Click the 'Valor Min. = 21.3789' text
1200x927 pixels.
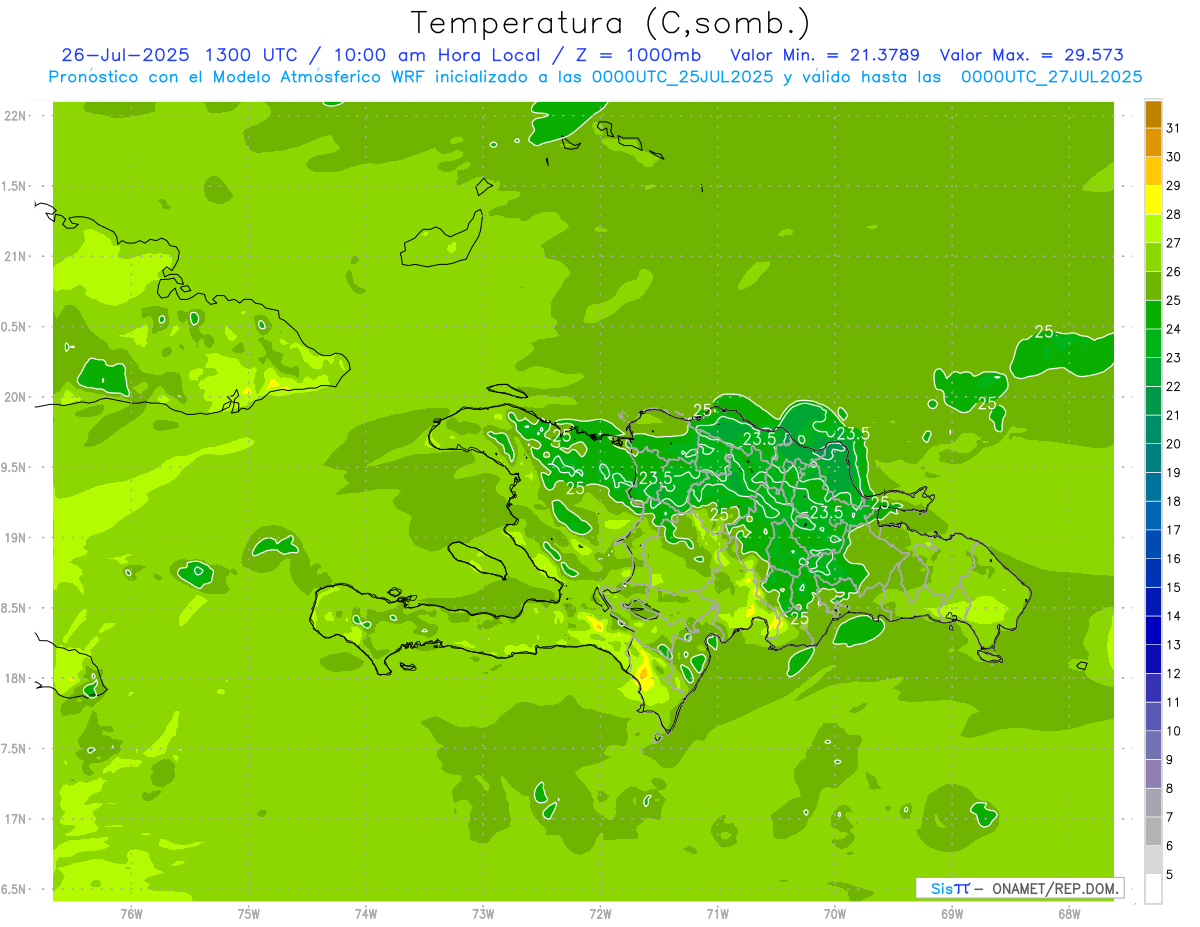(825, 55)
